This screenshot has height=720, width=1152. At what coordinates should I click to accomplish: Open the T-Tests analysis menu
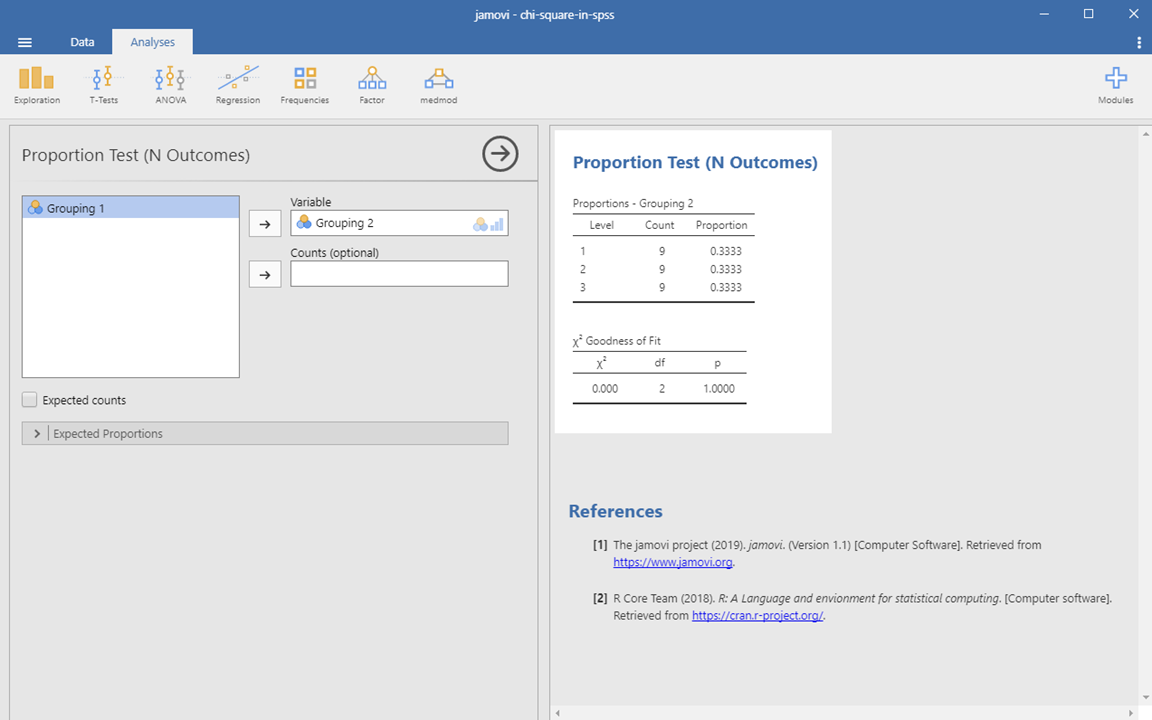(x=103, y=85)
